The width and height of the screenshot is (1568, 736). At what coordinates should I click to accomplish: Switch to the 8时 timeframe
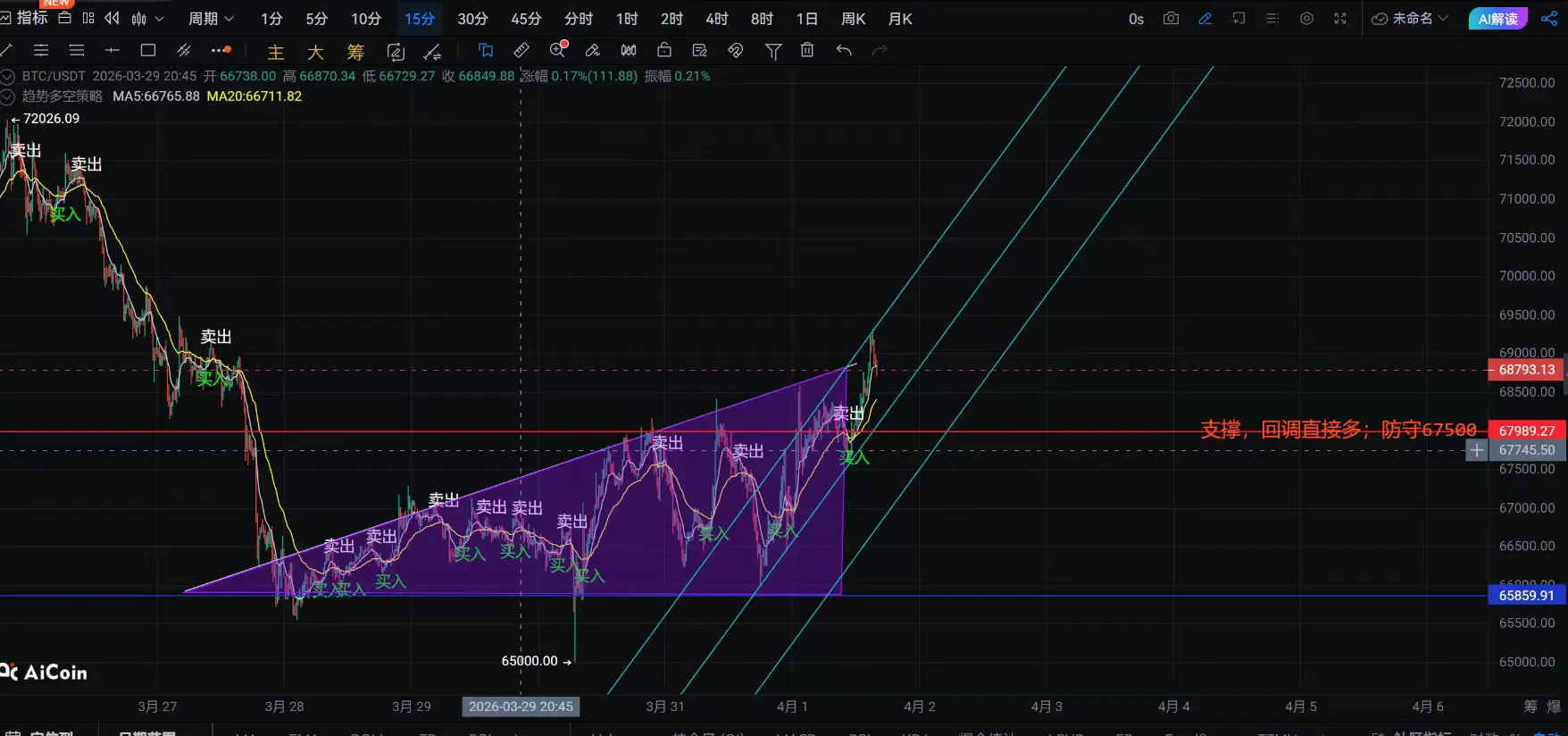762,19
